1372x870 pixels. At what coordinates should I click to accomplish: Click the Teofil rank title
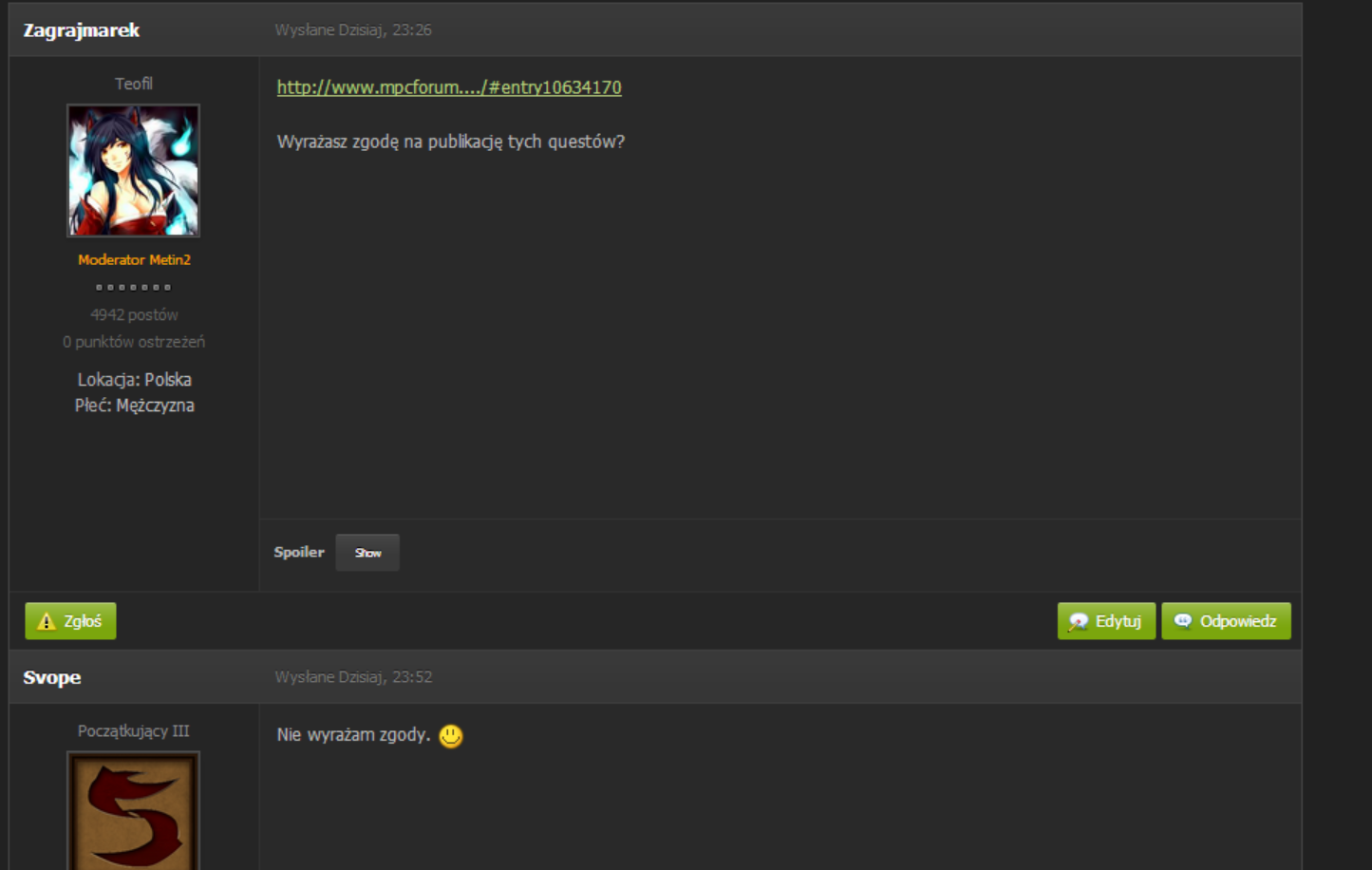(134, 84)
